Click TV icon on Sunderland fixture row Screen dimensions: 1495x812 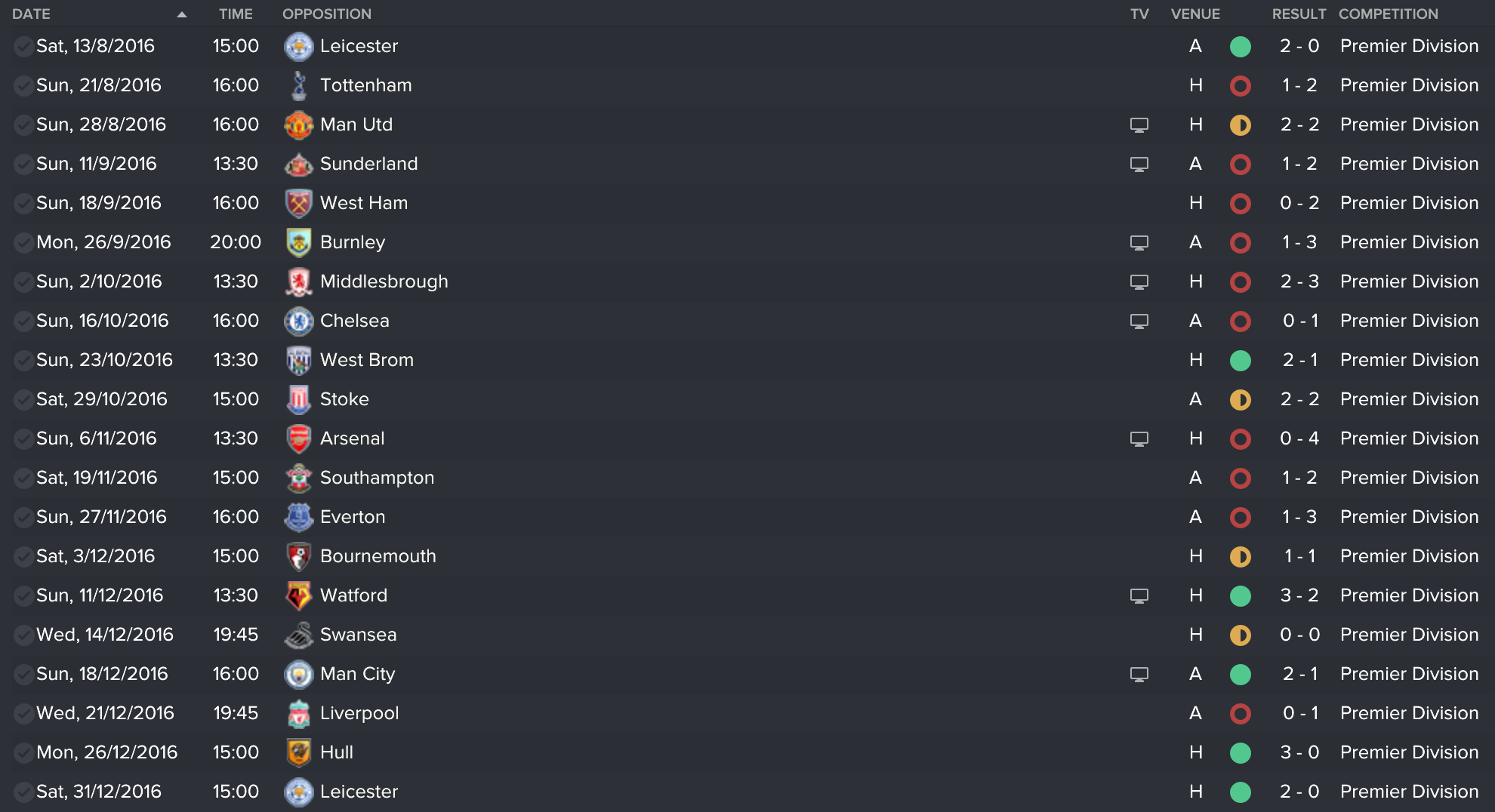(x=1139, y=164)
